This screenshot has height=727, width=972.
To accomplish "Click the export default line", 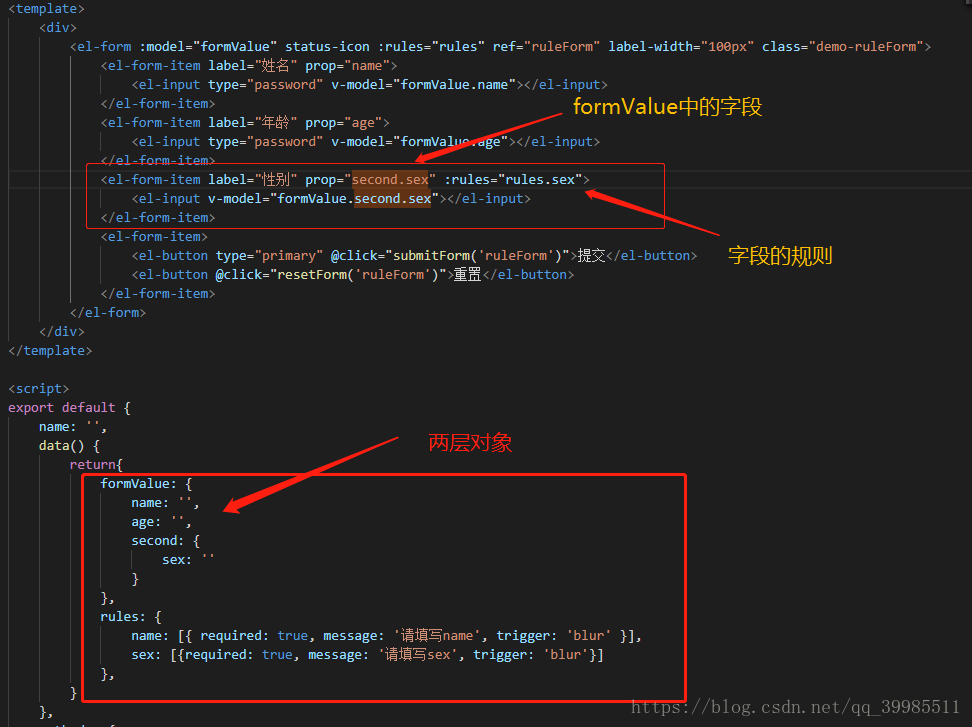I will coord(69,408).
